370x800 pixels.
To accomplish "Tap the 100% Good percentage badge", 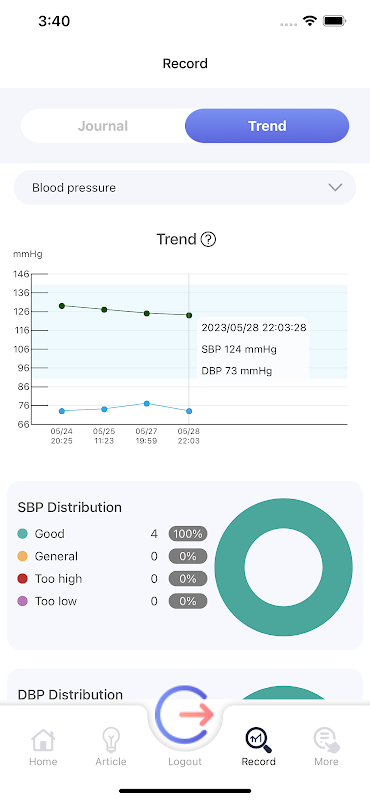I will (188, 534).
